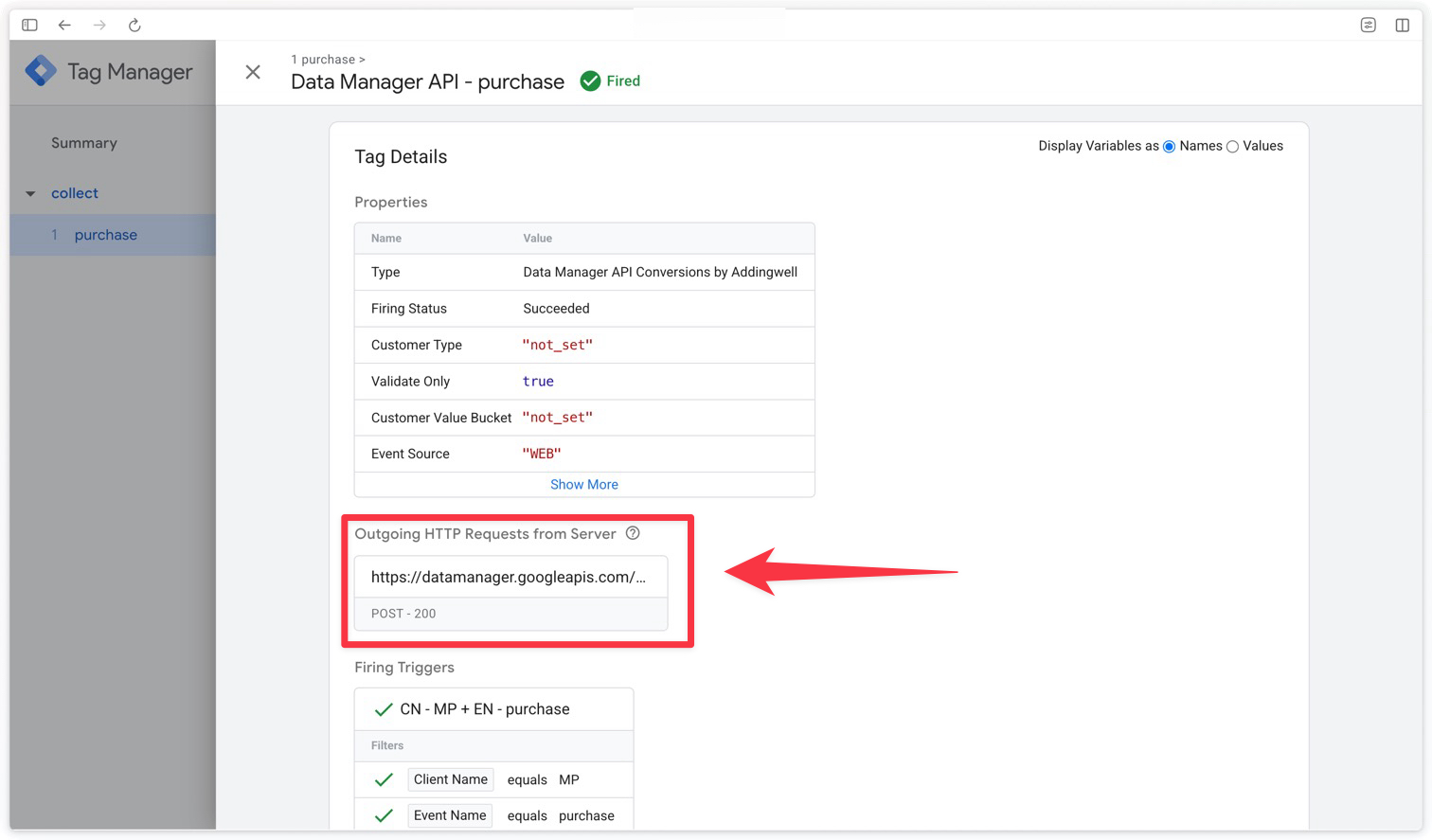This screenshot has height=840, width=1432.
Task: Open the datamanager.googleapis.com request URL
Action: pyautogui.click(x=509, y=577)
